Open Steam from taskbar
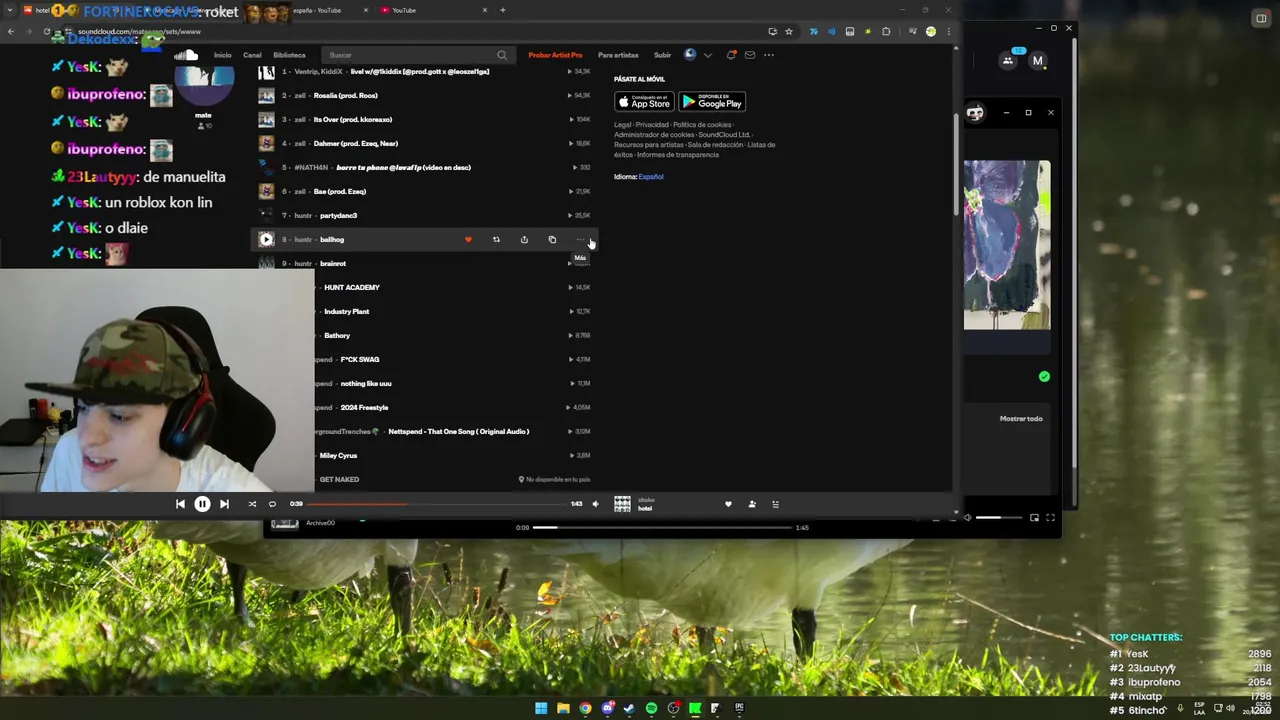1280x720 pixels. point(629,708)
